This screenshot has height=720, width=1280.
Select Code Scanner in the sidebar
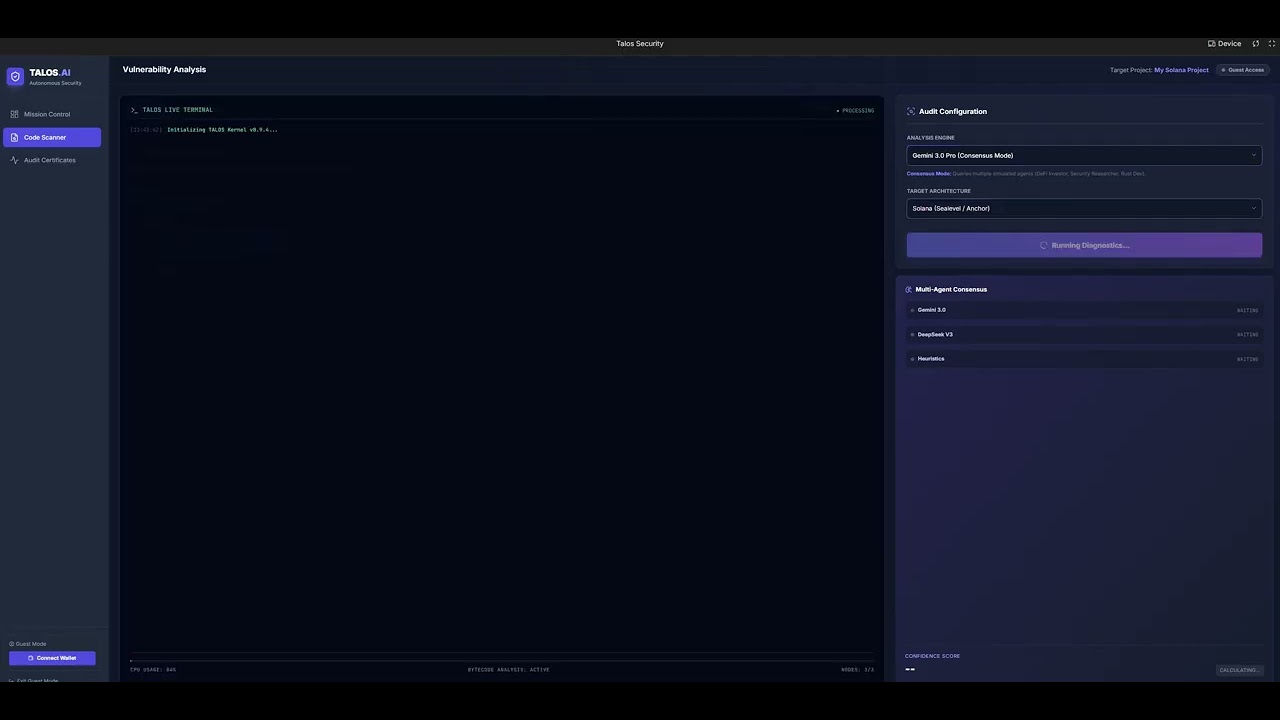click(52, 137)
